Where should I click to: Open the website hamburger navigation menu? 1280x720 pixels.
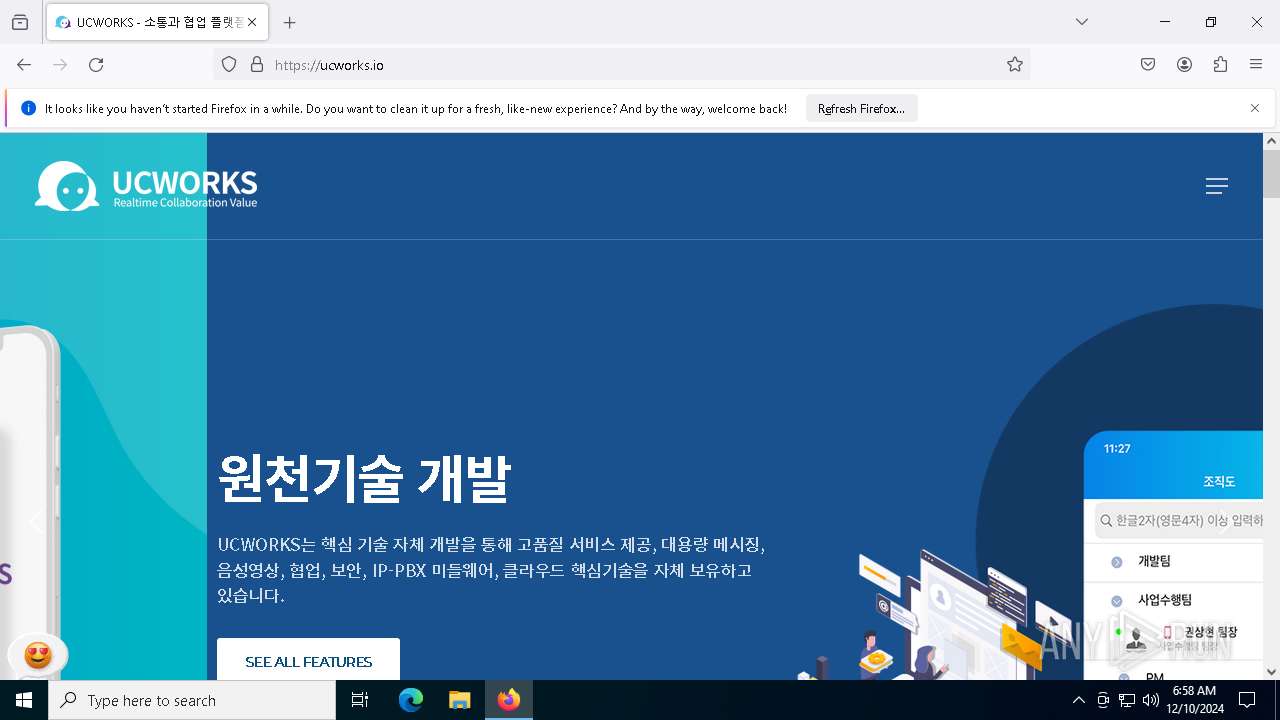point(1217,186)
